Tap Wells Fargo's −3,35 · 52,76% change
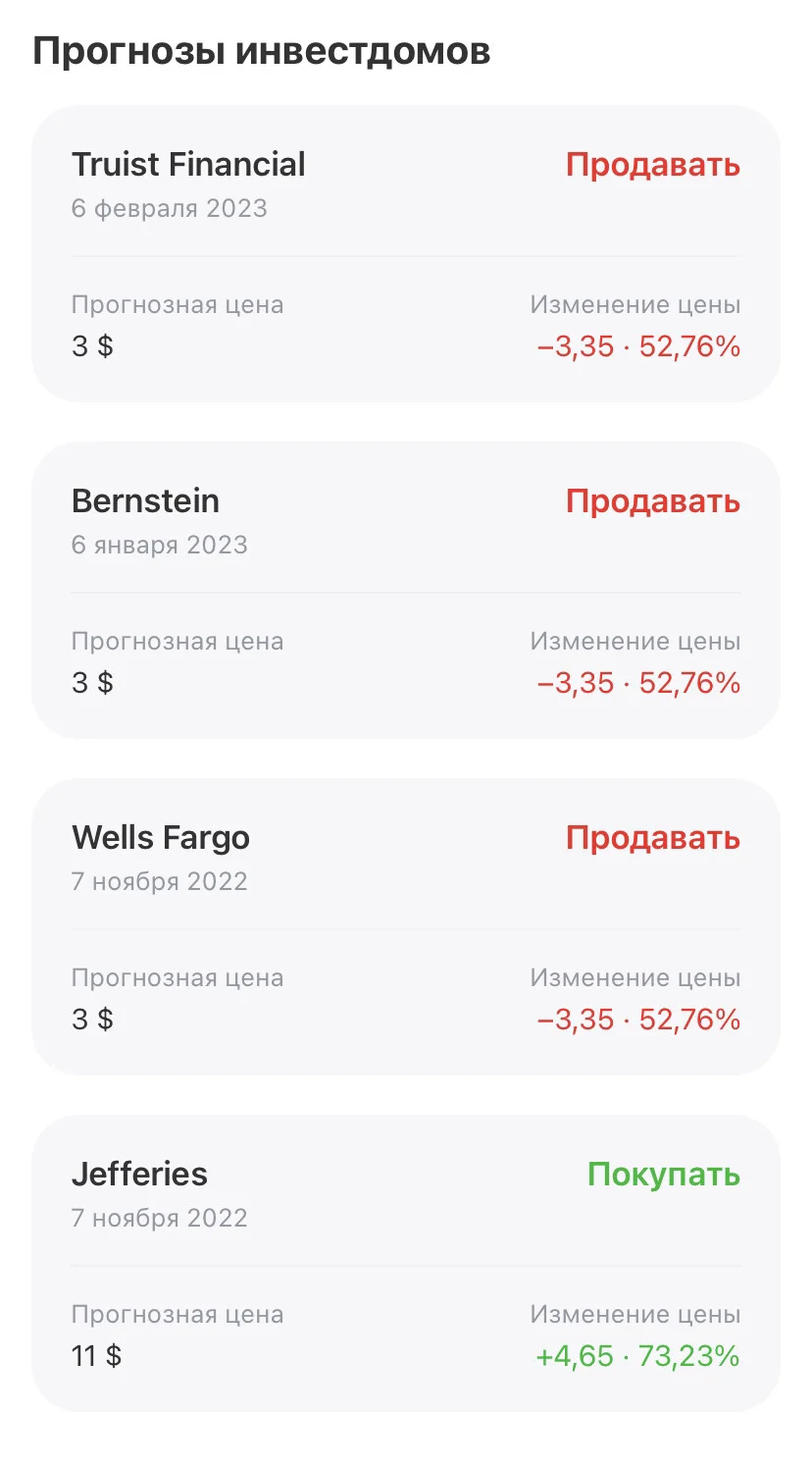 638,1020
